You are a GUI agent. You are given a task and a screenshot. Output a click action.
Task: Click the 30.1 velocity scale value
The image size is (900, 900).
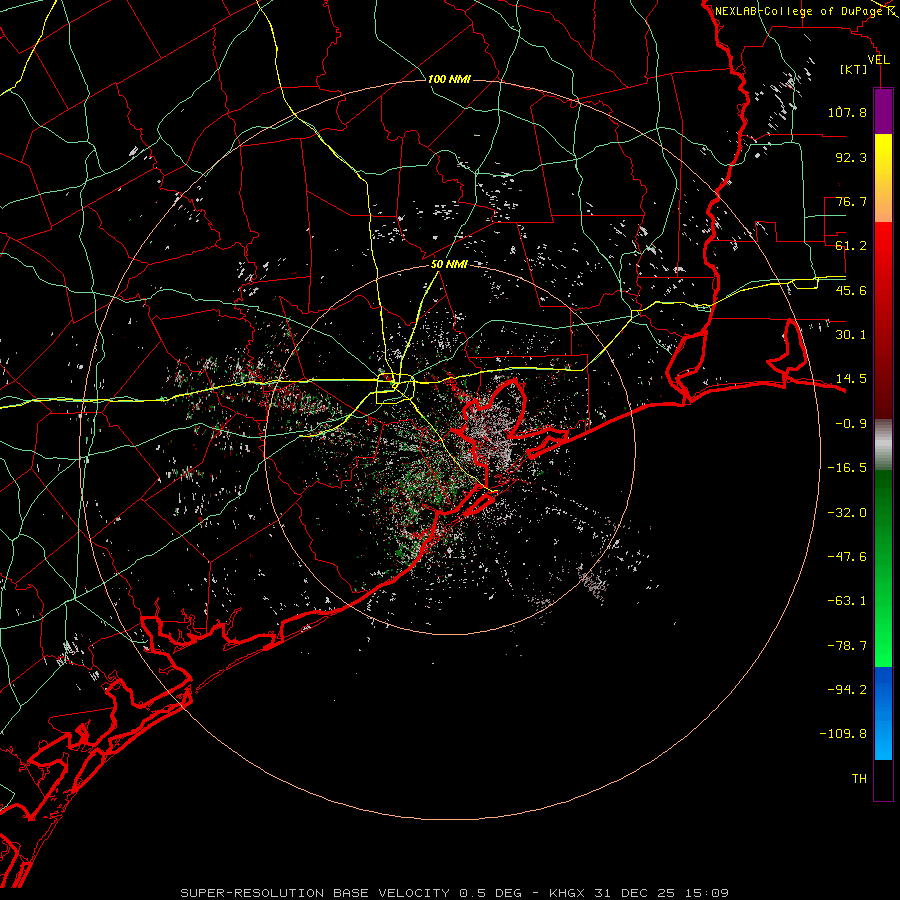click(x=851, y=335)
